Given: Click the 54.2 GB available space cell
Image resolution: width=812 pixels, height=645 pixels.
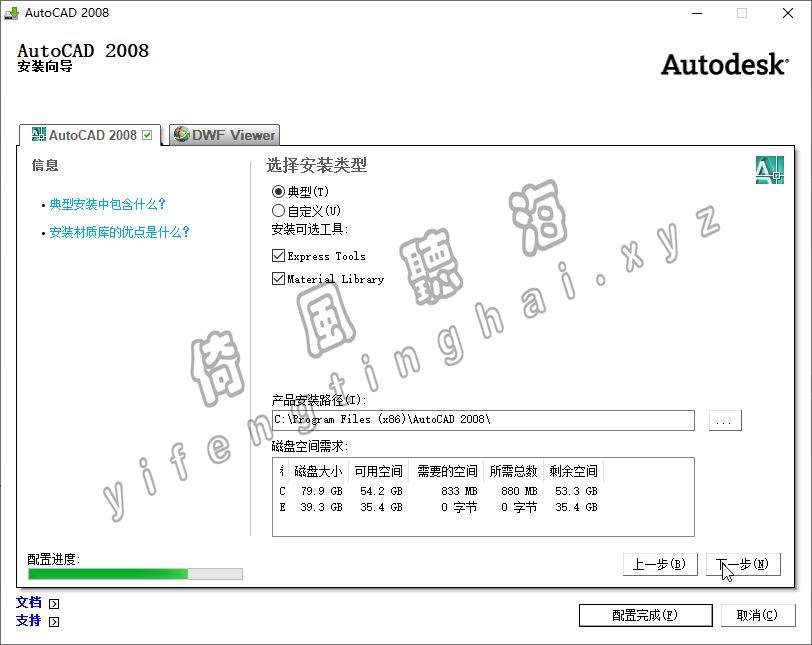Looking at the screenshot, I should [381, 491].
